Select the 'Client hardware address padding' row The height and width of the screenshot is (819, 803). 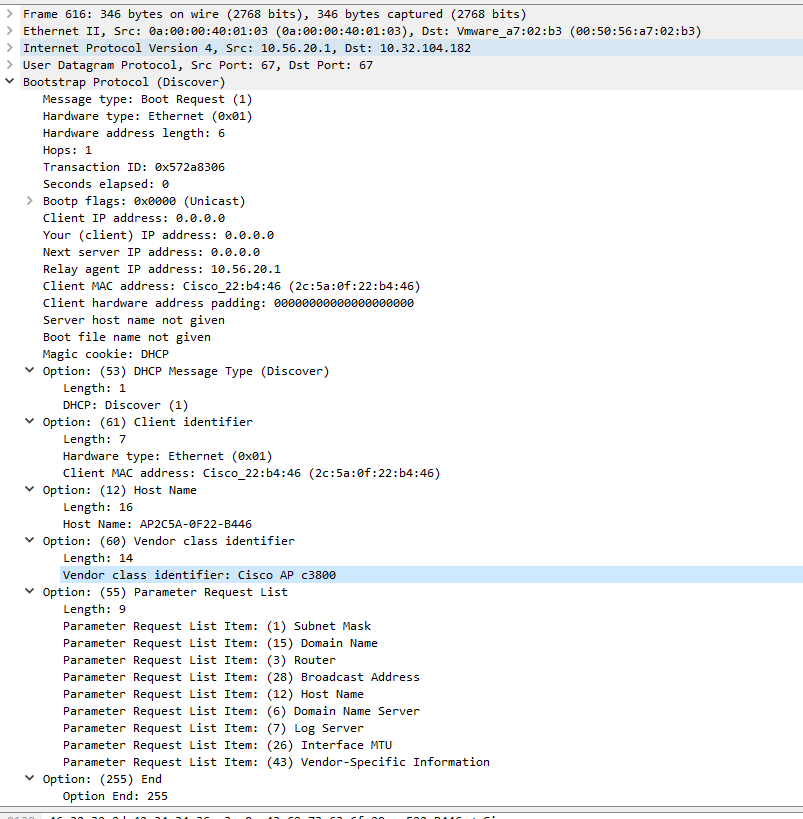[x=228, y=303]
